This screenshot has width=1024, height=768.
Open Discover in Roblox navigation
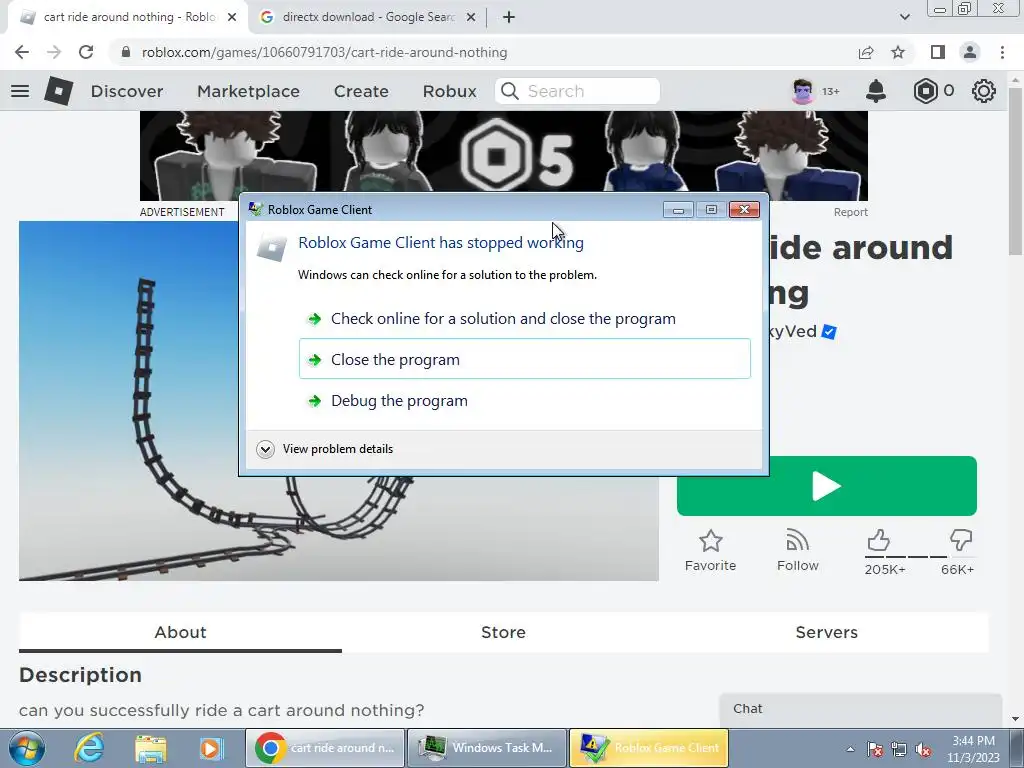[x=127, y=91]
